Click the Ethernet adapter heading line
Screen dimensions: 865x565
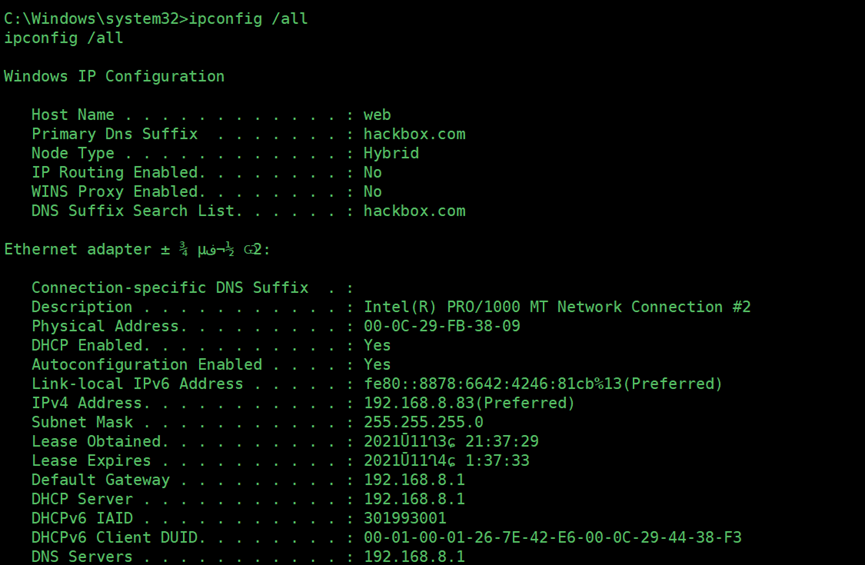click(137, 249)
